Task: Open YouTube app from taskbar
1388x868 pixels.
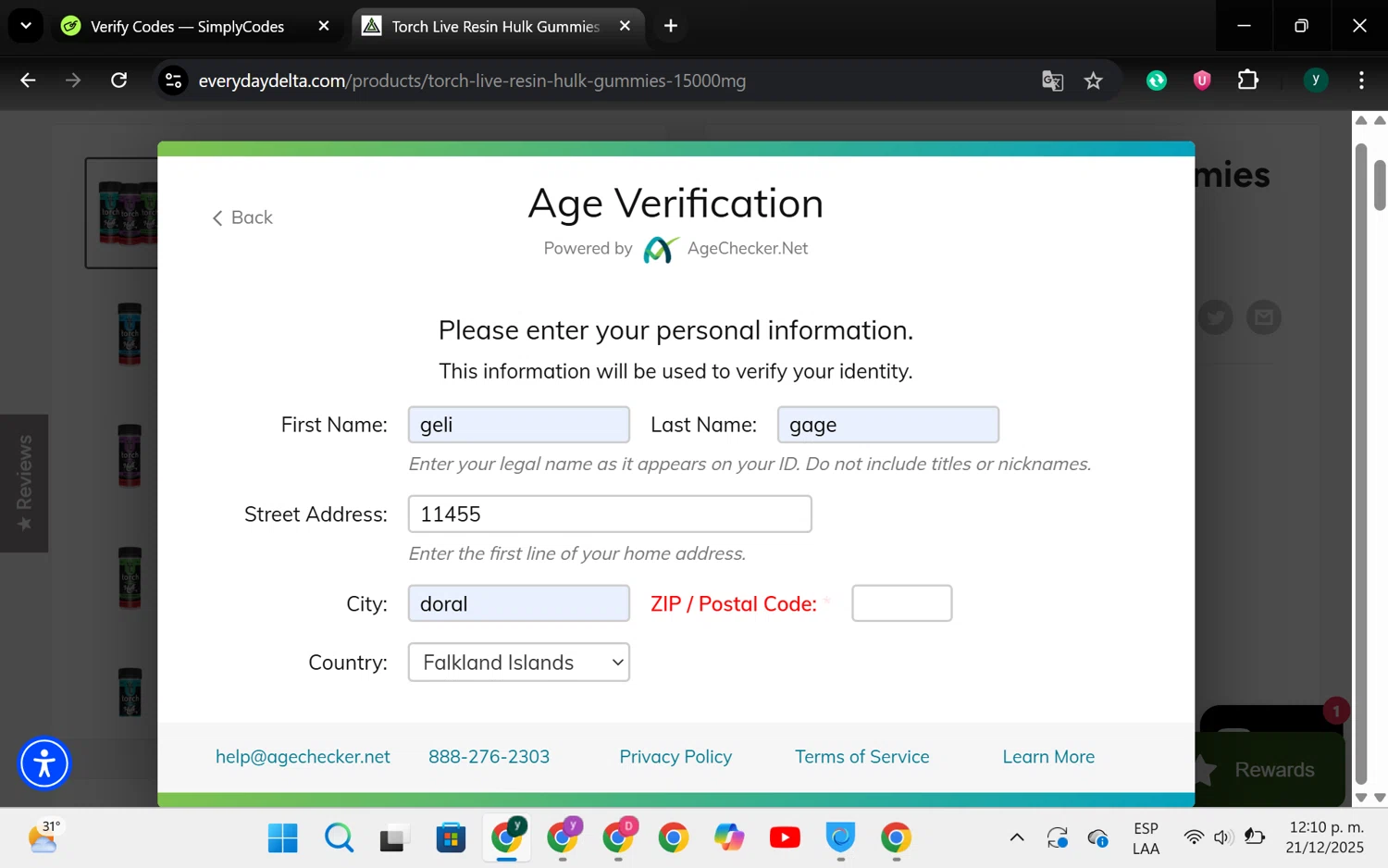Action: [x=785, y=838]
